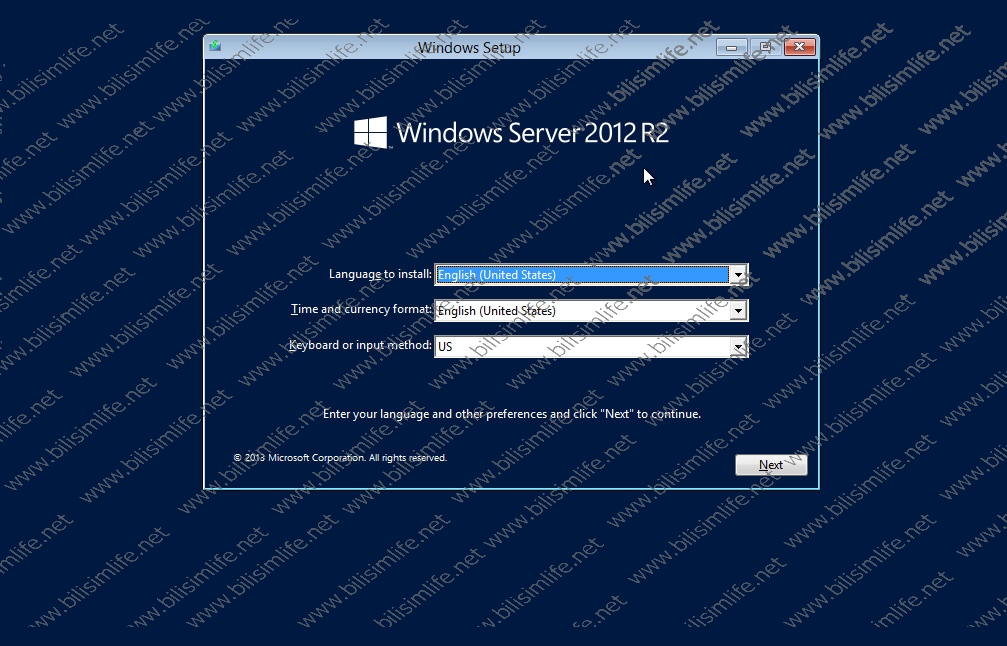Image resolution: width=1007 pixels, height=646 pixels.
Task: Click the 'Keyboard or input method:' label
Action: tap(360, 345)
